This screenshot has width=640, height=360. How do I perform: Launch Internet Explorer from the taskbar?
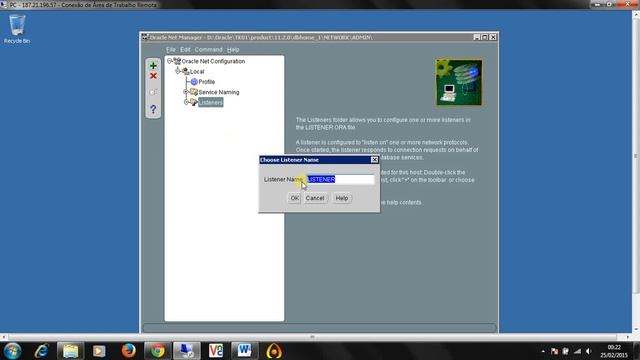[41, 351]
